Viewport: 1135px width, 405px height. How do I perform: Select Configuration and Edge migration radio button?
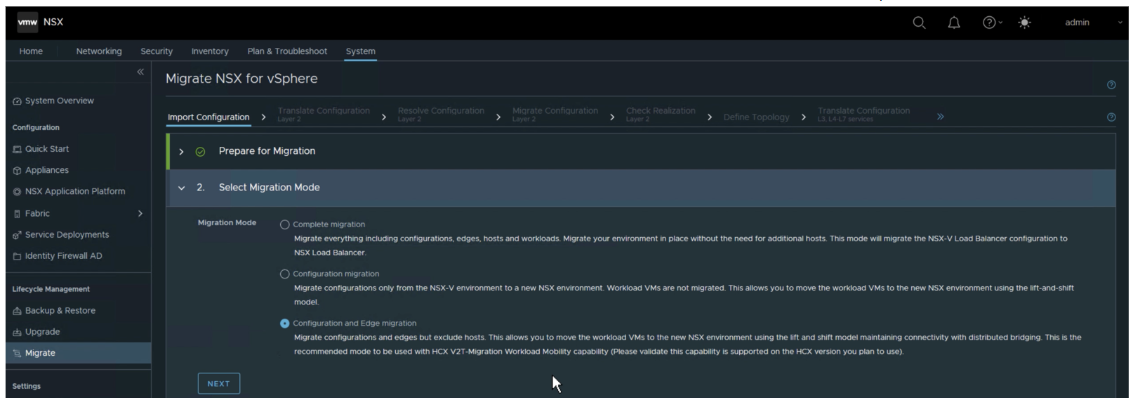coord(284,323)
